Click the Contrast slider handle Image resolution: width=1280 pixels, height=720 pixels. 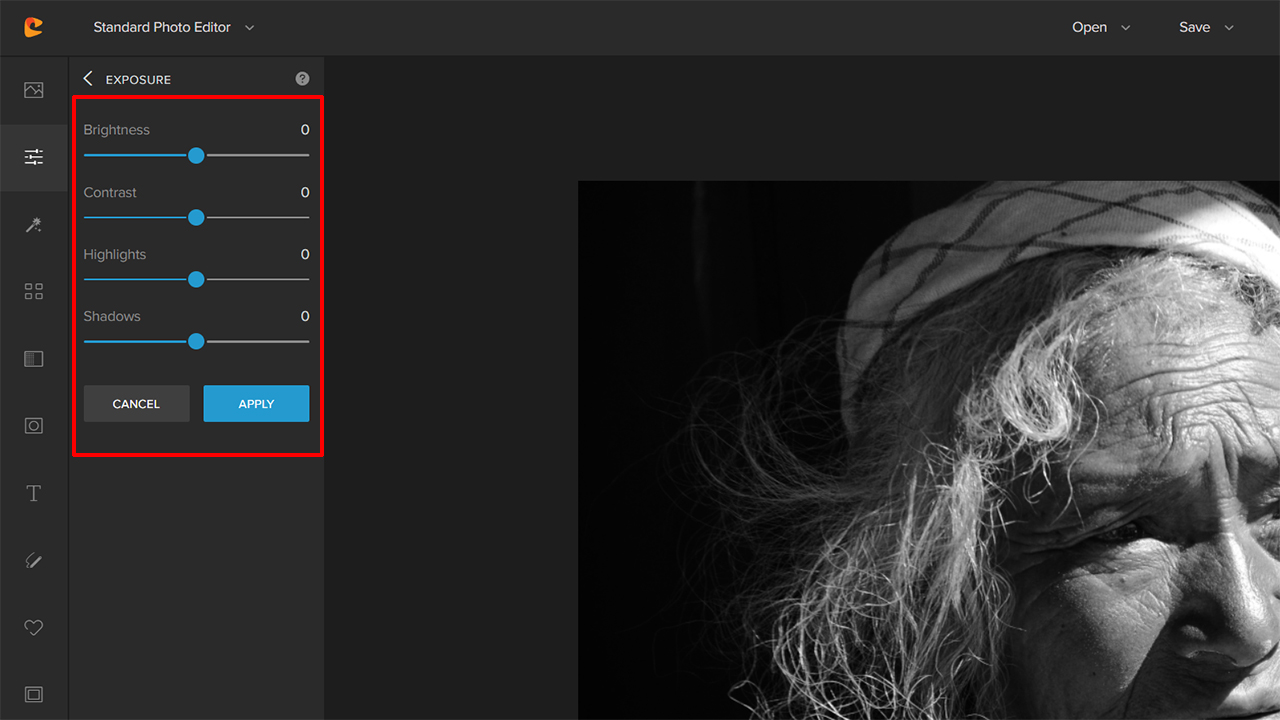(x=196, y=217)
